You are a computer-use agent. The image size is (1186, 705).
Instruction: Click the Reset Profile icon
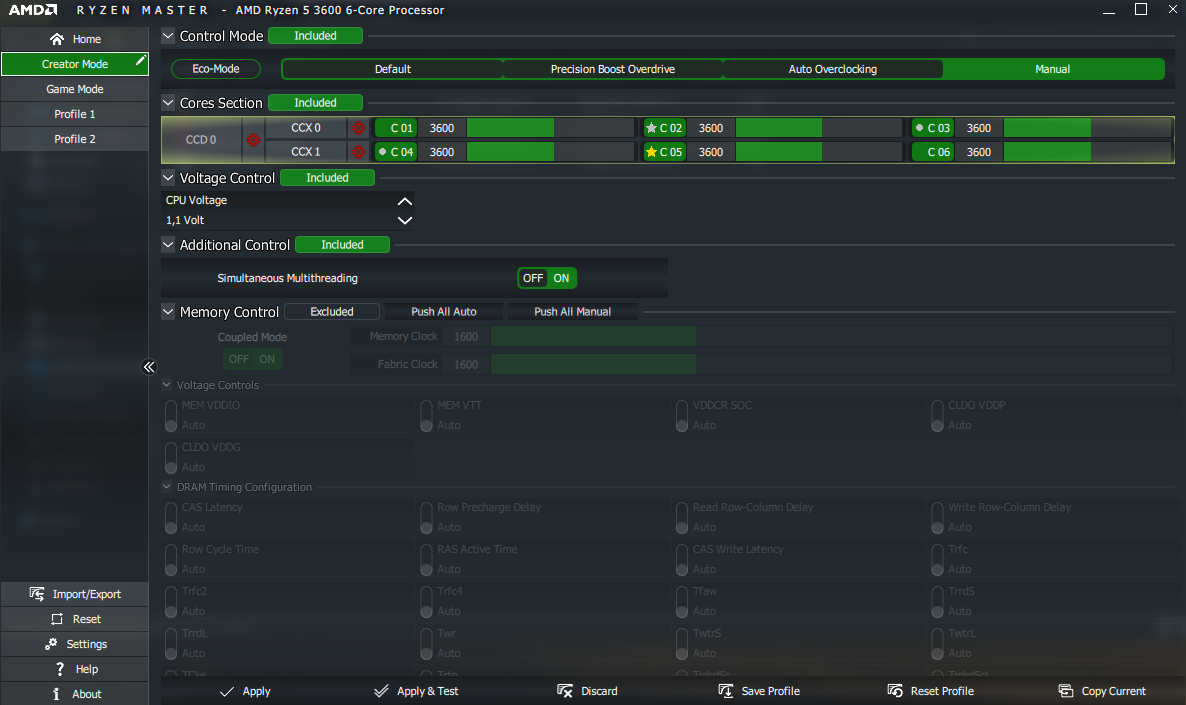tap(895, 691)
